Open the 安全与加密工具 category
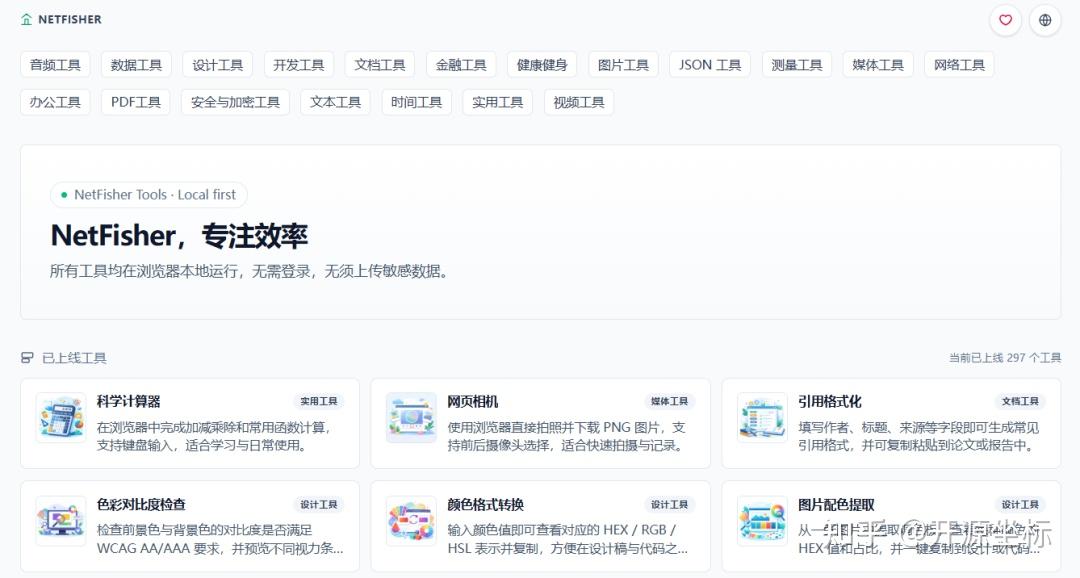The image size is (1080, 578). tap(236, 102)
